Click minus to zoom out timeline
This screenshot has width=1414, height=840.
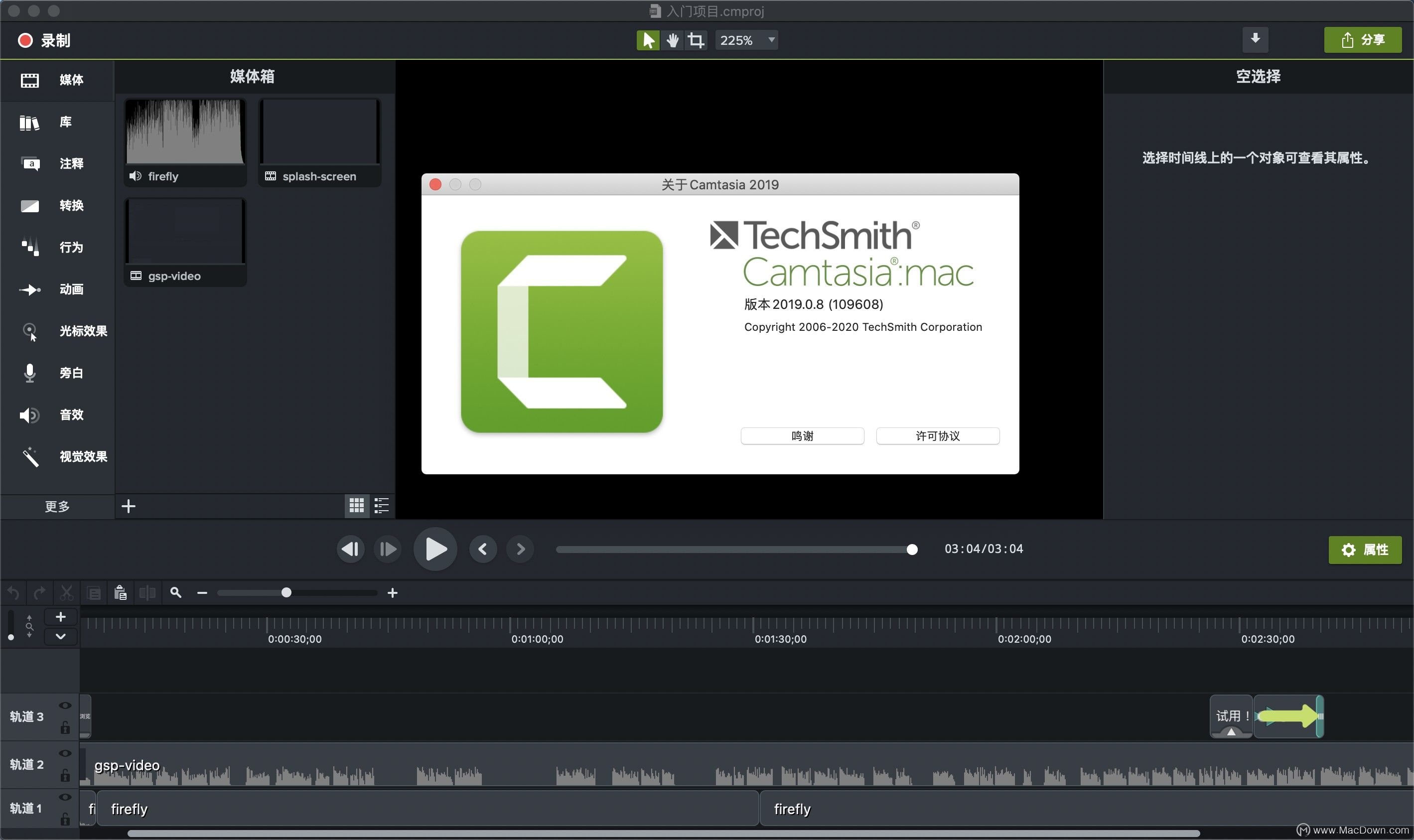[202, 593]
